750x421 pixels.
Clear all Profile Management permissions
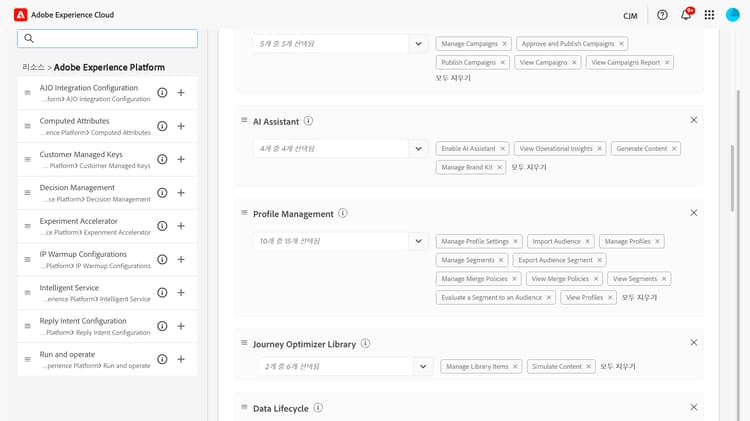pos(639,298)
